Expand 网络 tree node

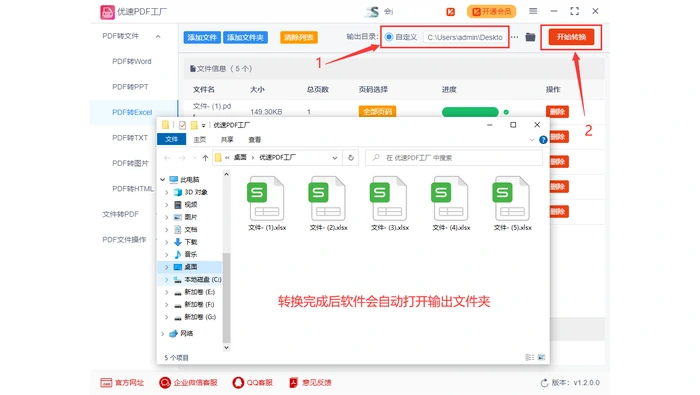[162, 333]
